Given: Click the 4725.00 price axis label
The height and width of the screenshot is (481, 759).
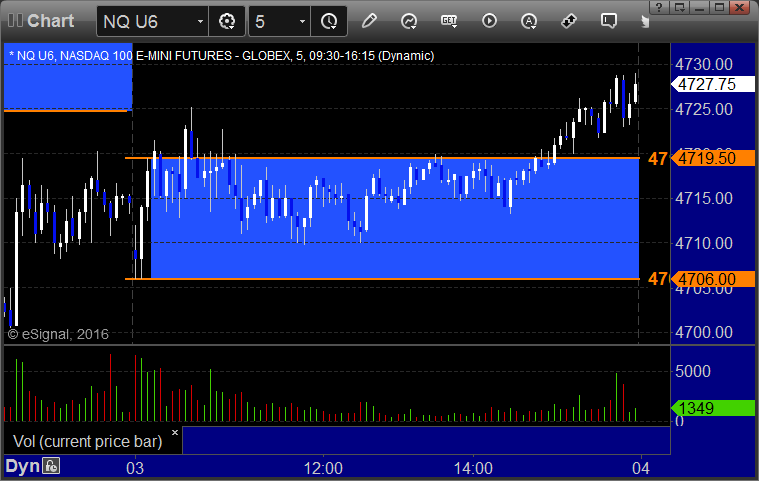Looking at the screenshot, I should pos(704,109).
